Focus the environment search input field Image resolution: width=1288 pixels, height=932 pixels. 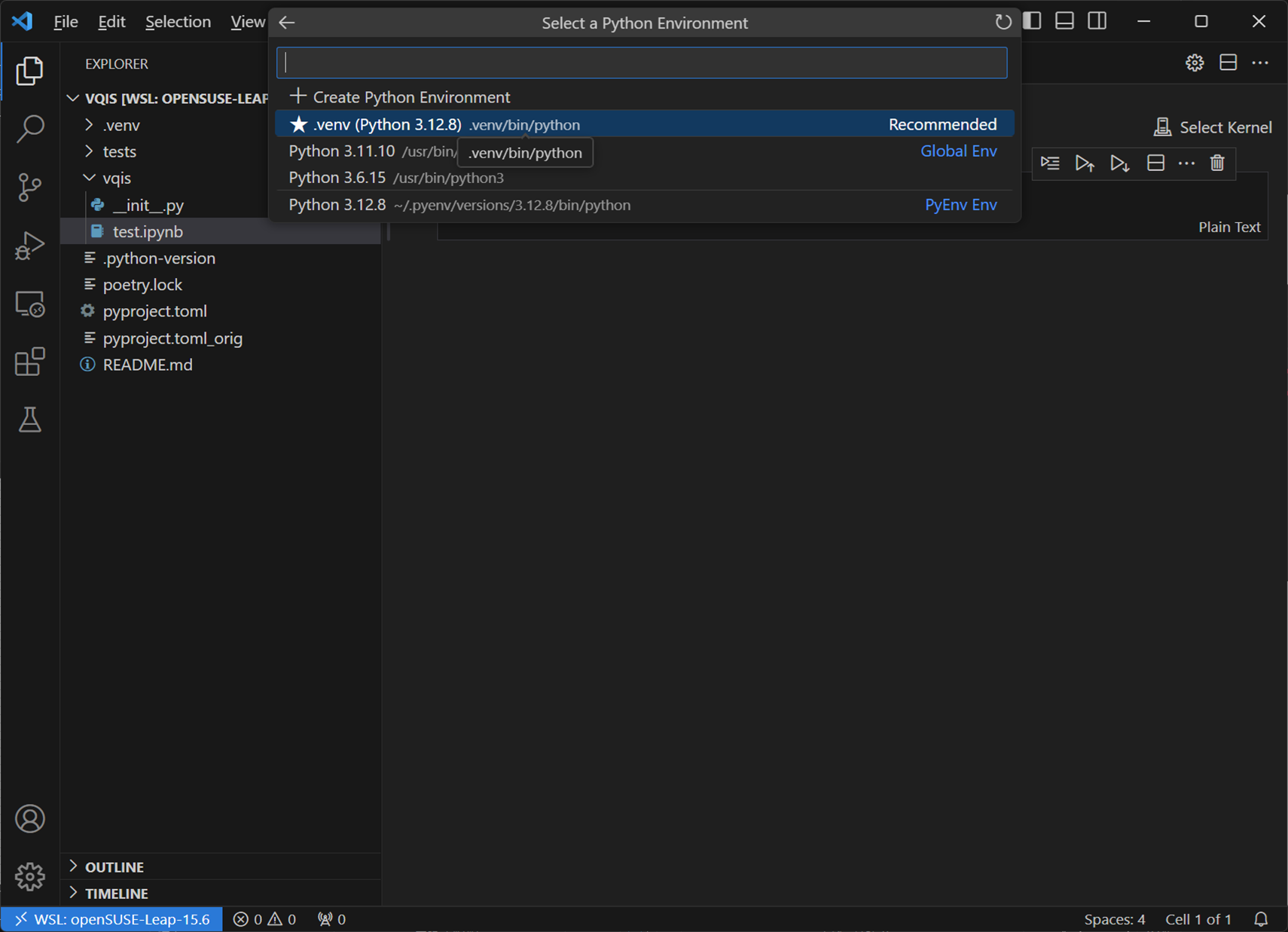click(x=642, y=63)
